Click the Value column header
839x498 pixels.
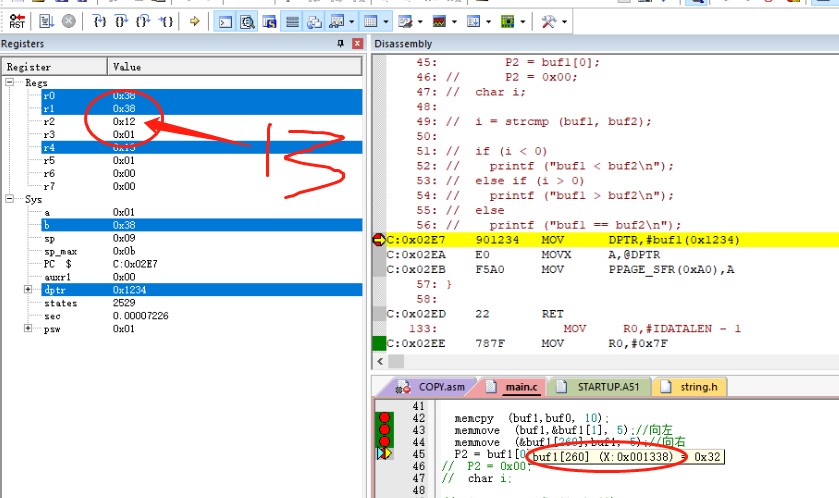coord(234,67)
